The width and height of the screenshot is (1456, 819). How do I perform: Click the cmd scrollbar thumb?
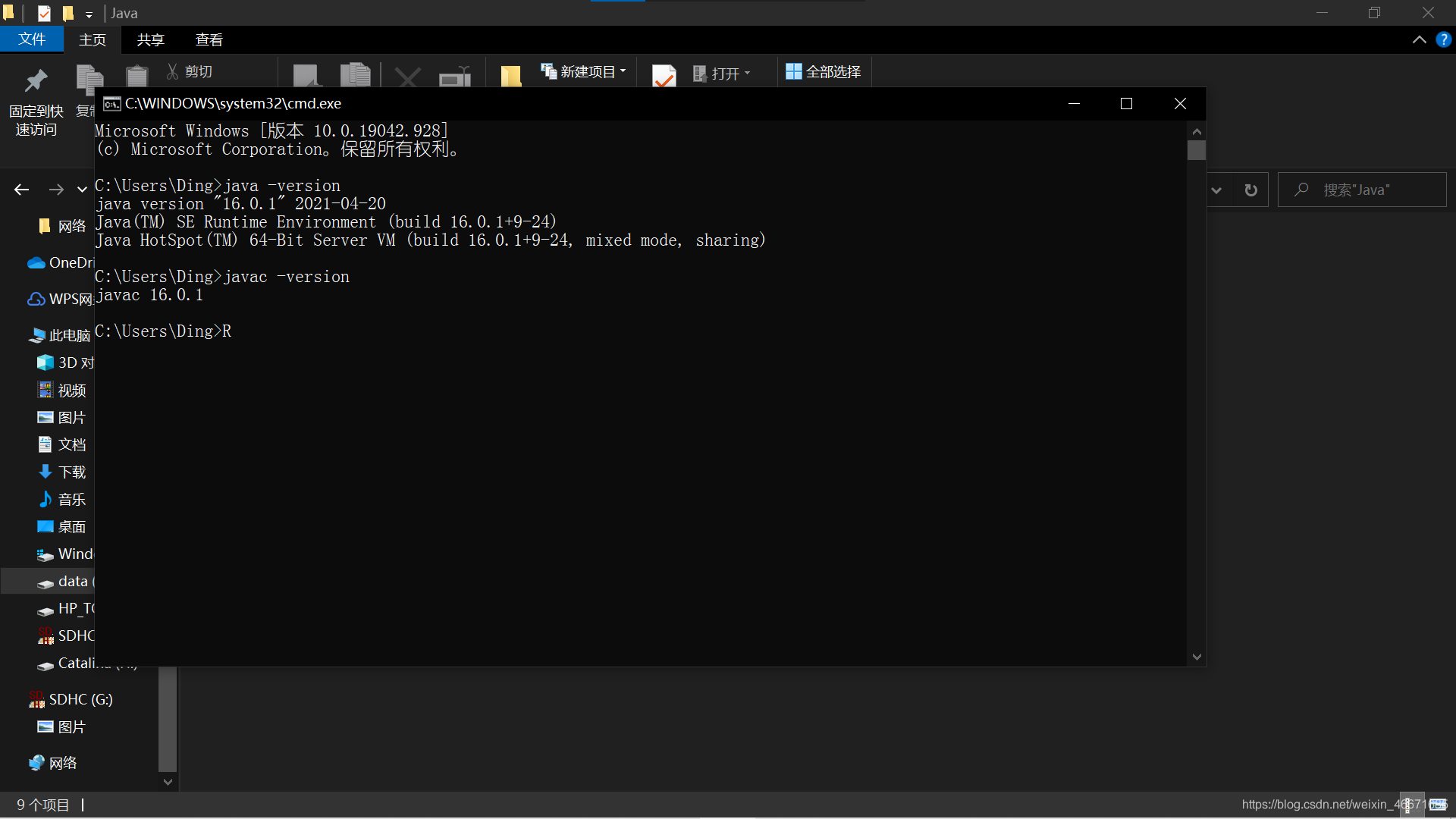coord(1197,150)
